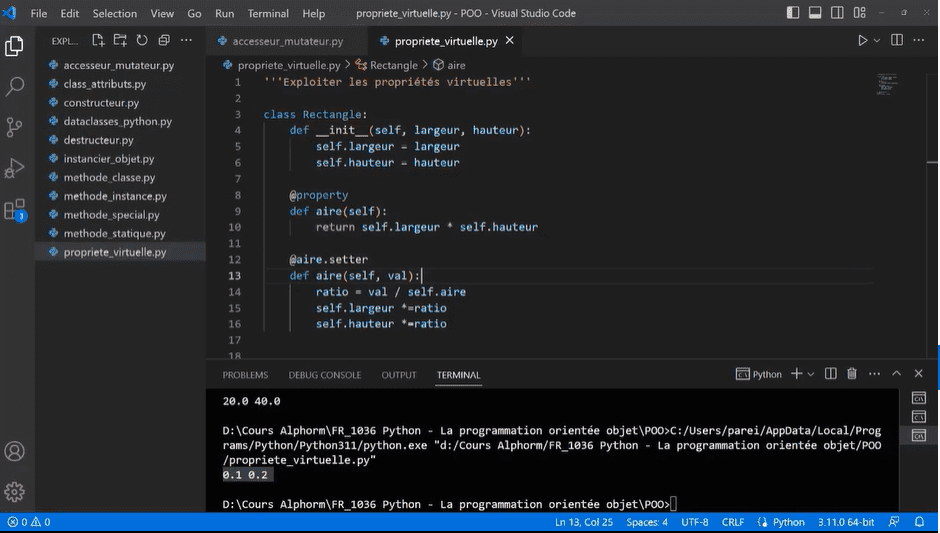
Task: Kill the terminal with trash icon
Action: 852,374
